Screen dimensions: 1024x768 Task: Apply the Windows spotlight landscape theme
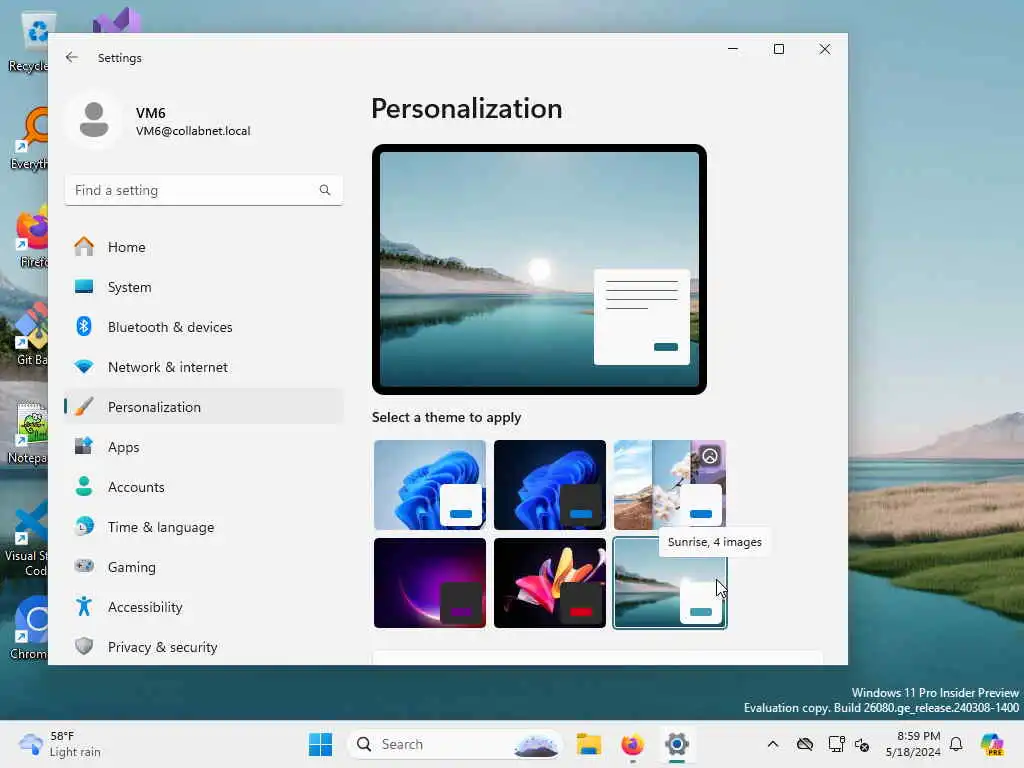(670, 485)
